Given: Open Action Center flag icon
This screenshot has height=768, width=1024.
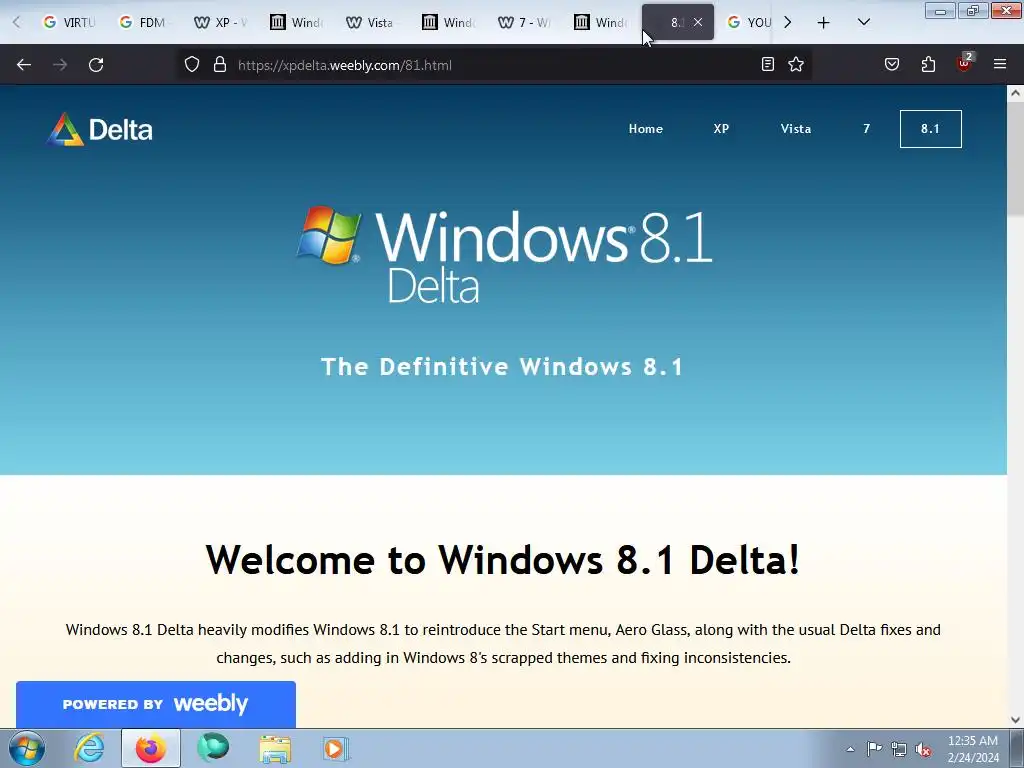Looking at the screenshot, I should pos(874,749).
